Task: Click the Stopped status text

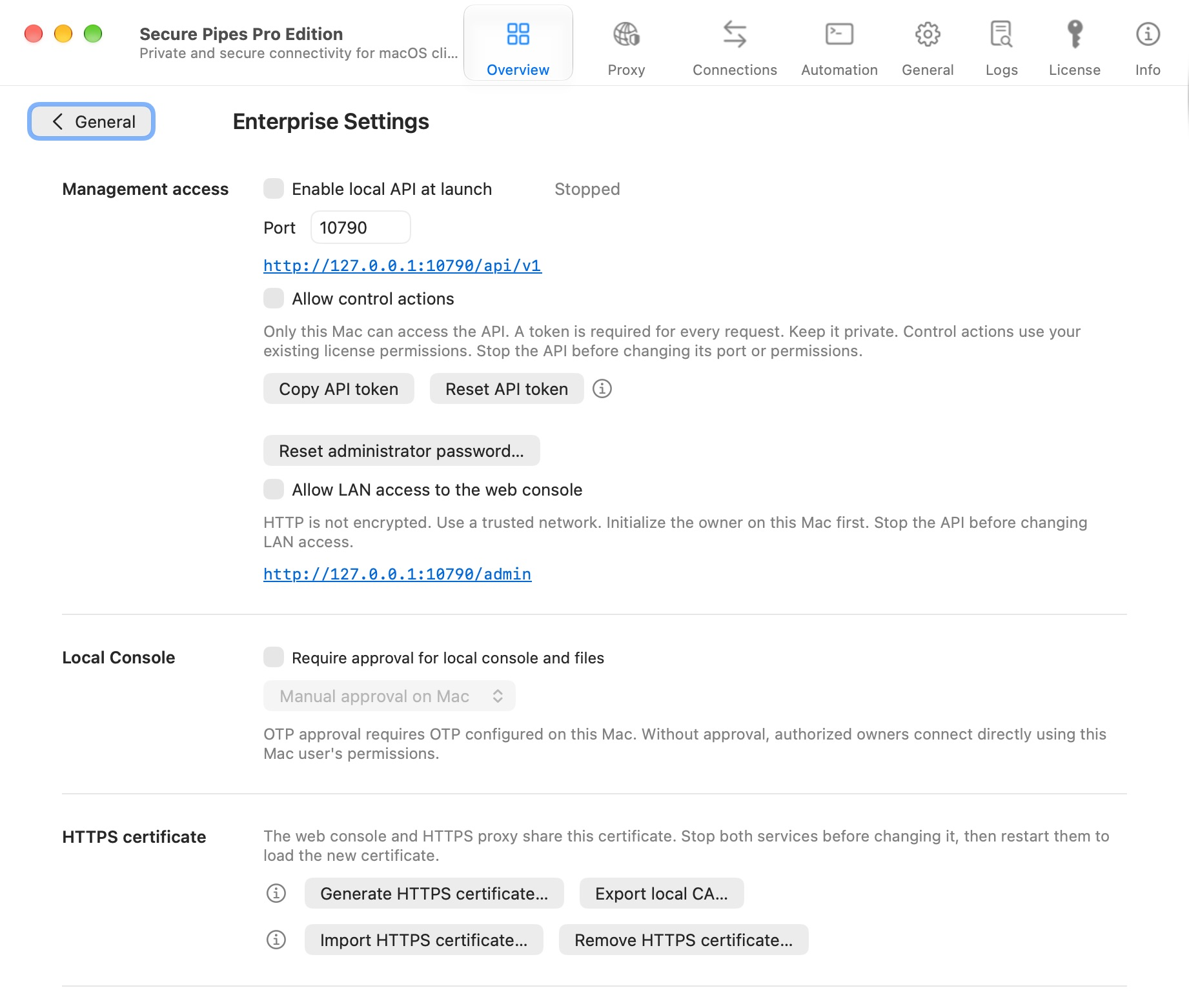Action: click(x=587, y=189)
